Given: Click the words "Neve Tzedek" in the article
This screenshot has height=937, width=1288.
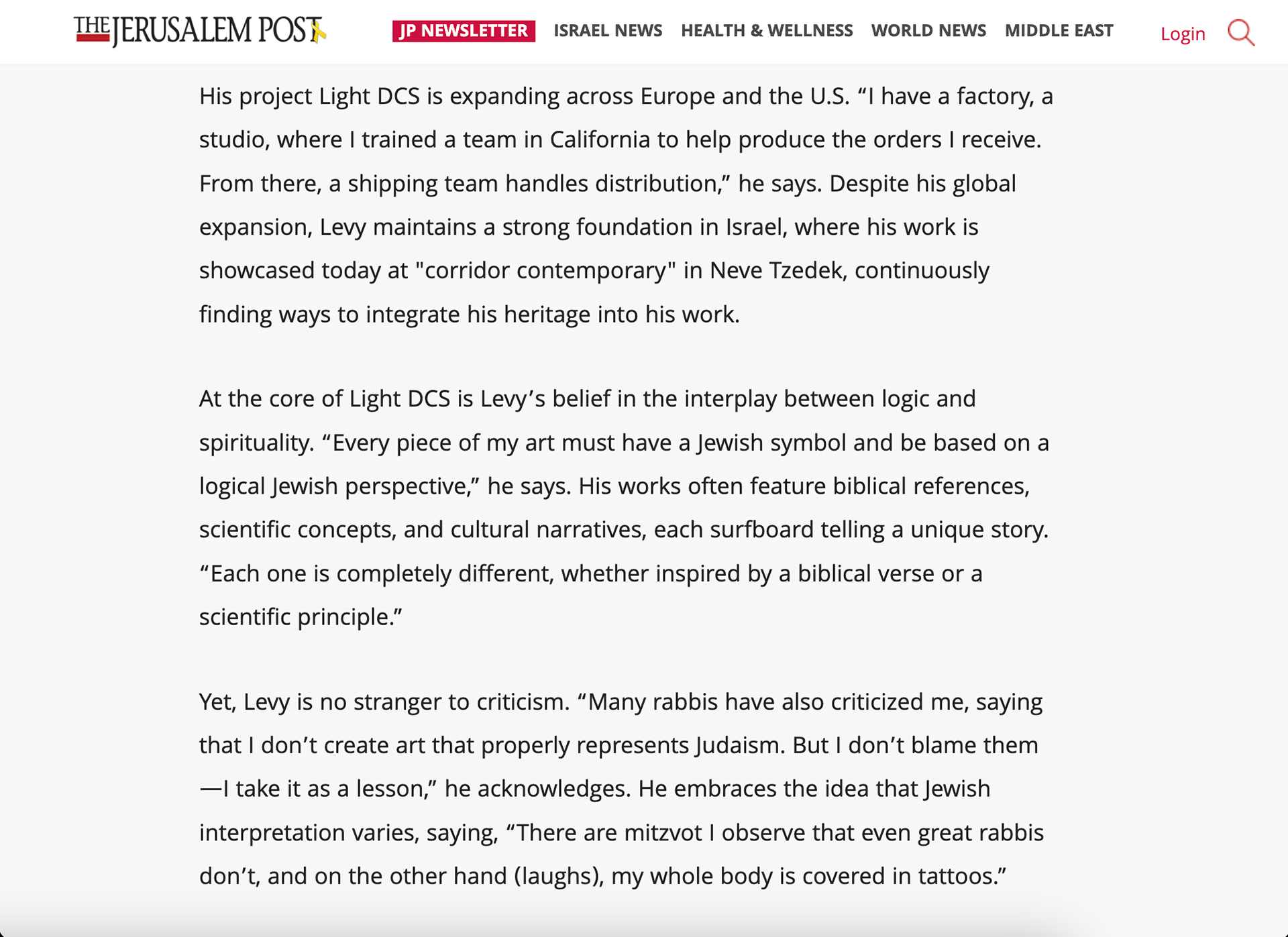Looking at the screenshot, I should tap(775, 270).
